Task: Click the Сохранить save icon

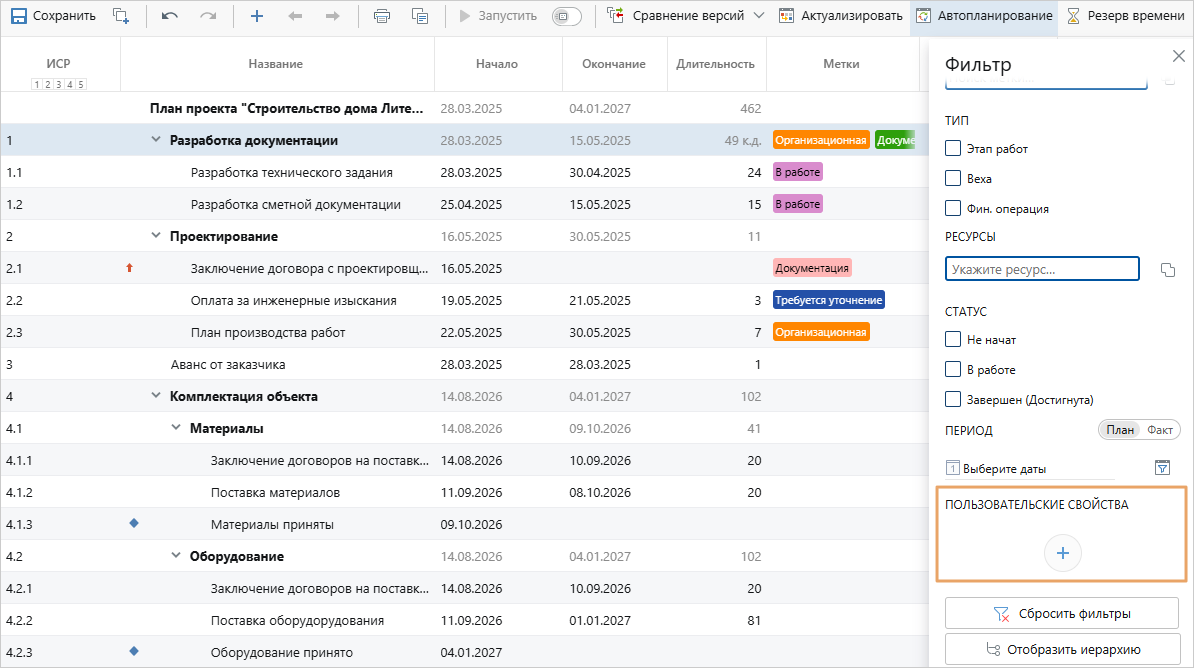Action: pos(18,15)
